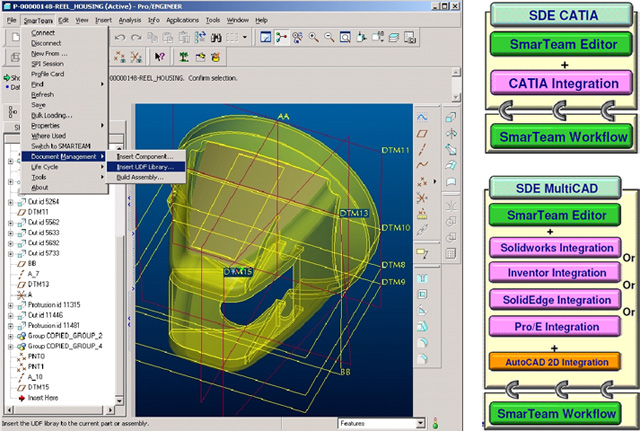Select the Draft tool icon
This screenshot has height=431, width=640.
coord(422,327)
